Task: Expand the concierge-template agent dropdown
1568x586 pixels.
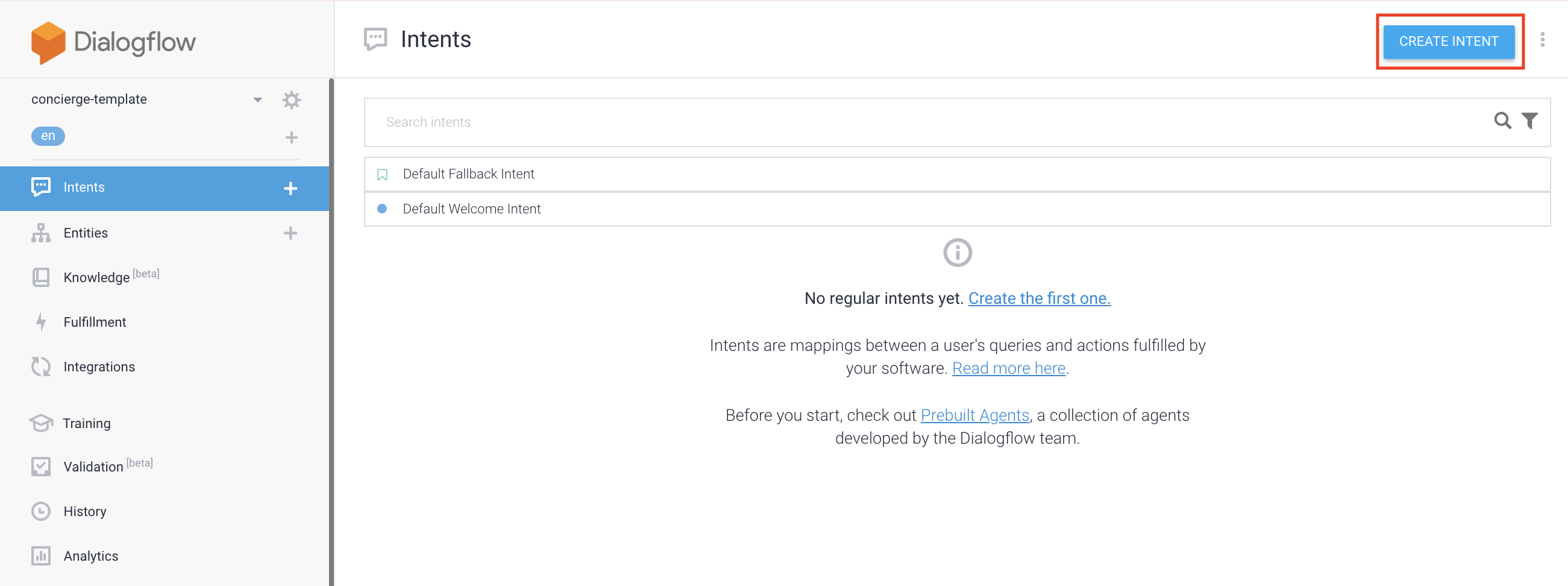Action: coord(258,100)
